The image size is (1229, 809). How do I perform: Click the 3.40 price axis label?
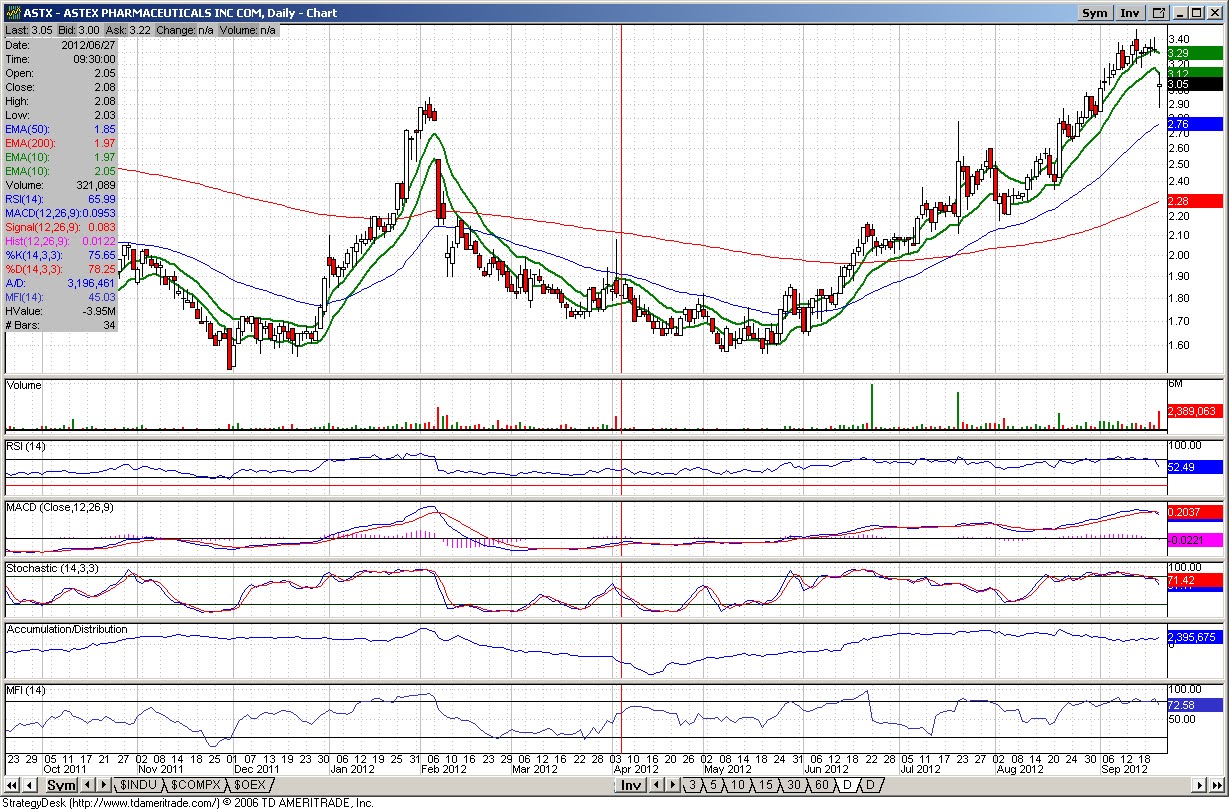click(1177, 39)
